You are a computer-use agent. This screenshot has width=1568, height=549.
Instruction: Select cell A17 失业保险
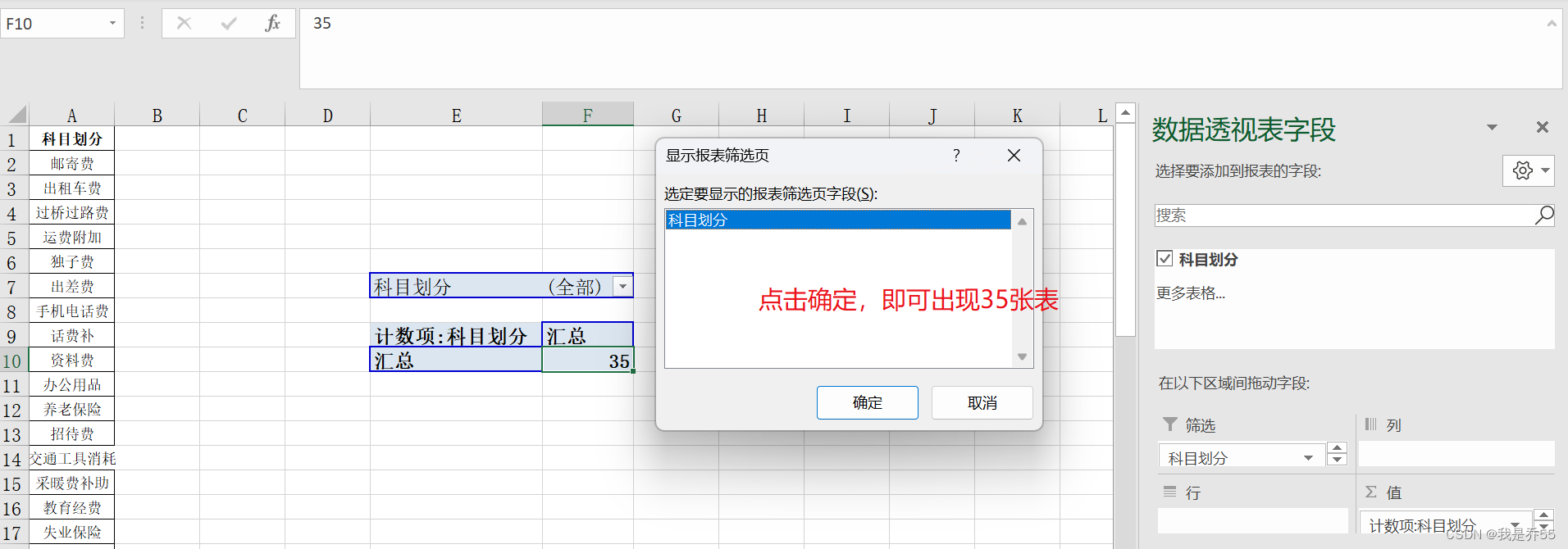71,532
